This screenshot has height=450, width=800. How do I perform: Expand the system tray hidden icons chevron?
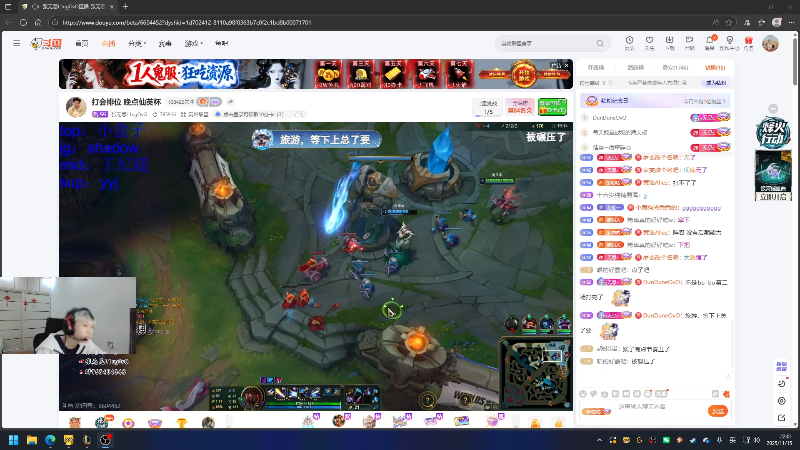tap(599, 440)
